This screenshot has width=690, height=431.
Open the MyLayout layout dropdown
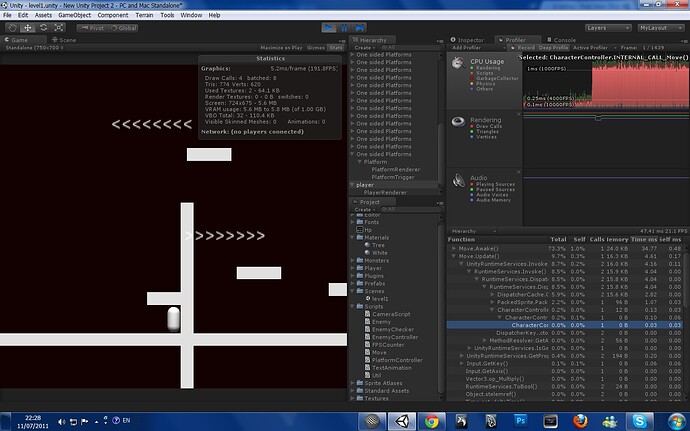point(659,28)
